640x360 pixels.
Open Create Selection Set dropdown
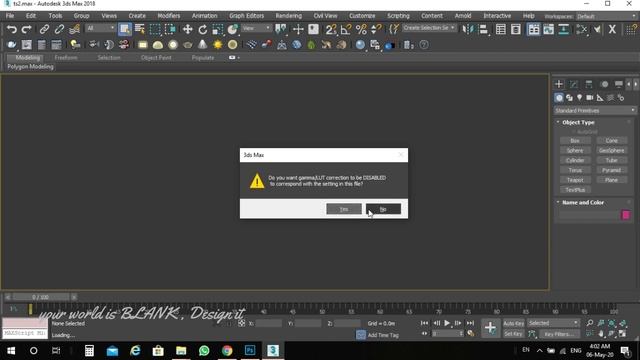429,28
